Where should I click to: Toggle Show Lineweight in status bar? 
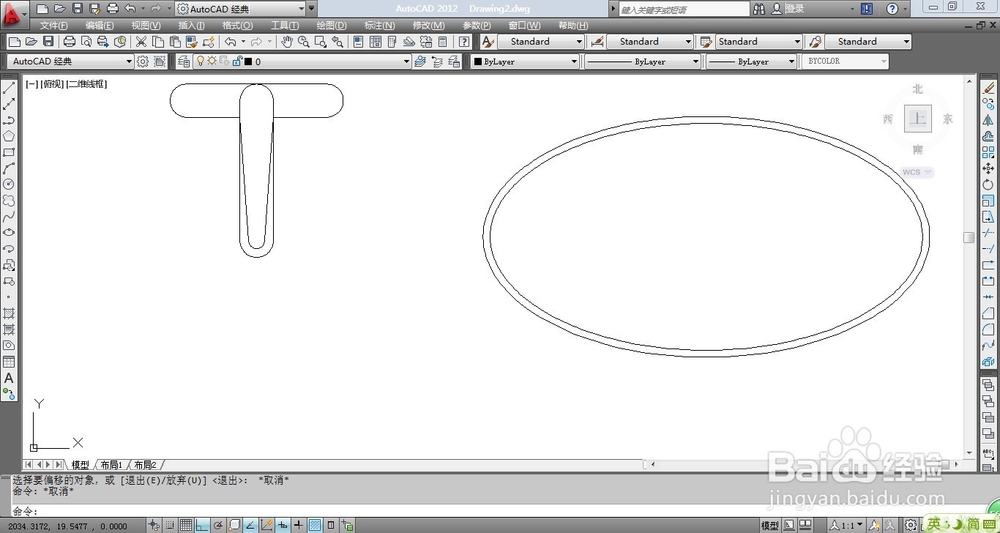pyautogui.click(x=298, y=525)
